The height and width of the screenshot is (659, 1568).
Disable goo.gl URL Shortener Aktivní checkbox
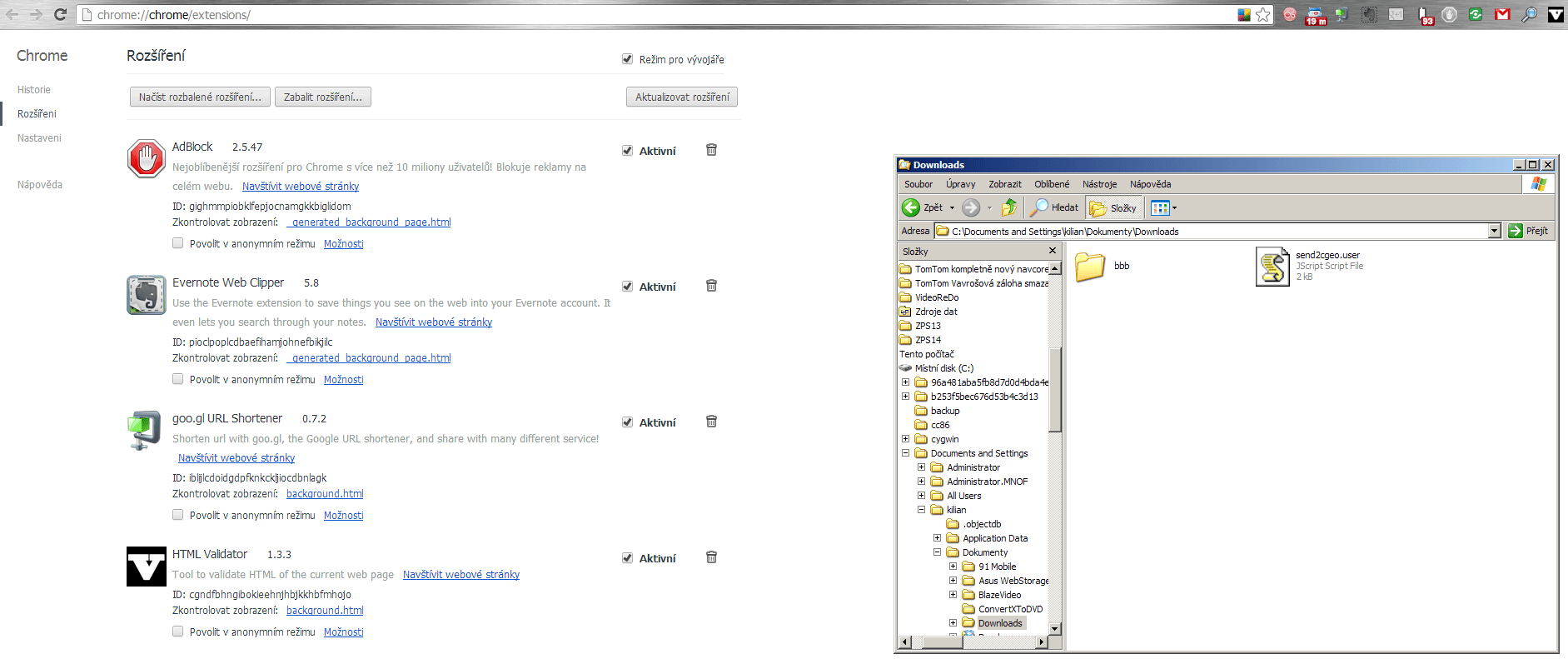point(627,422)
